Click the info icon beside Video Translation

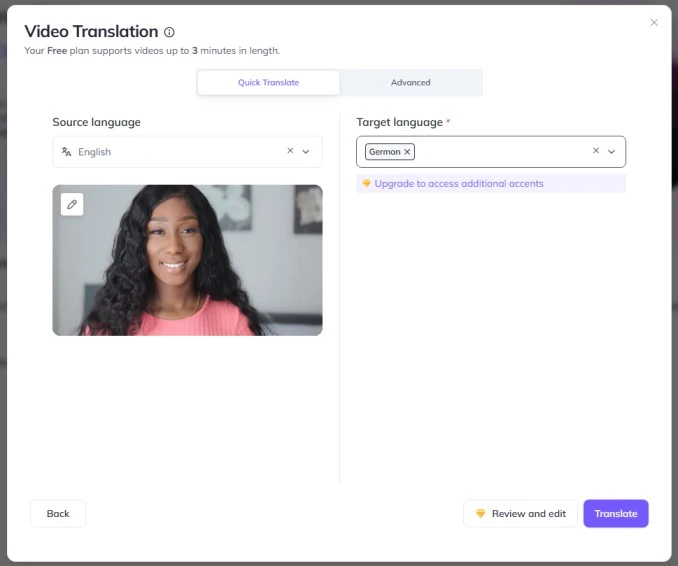pos(169,32)
